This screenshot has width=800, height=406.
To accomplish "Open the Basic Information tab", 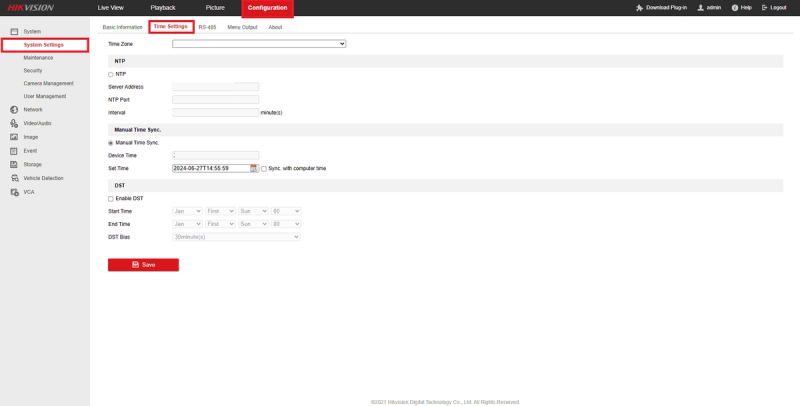I will 122,28.
